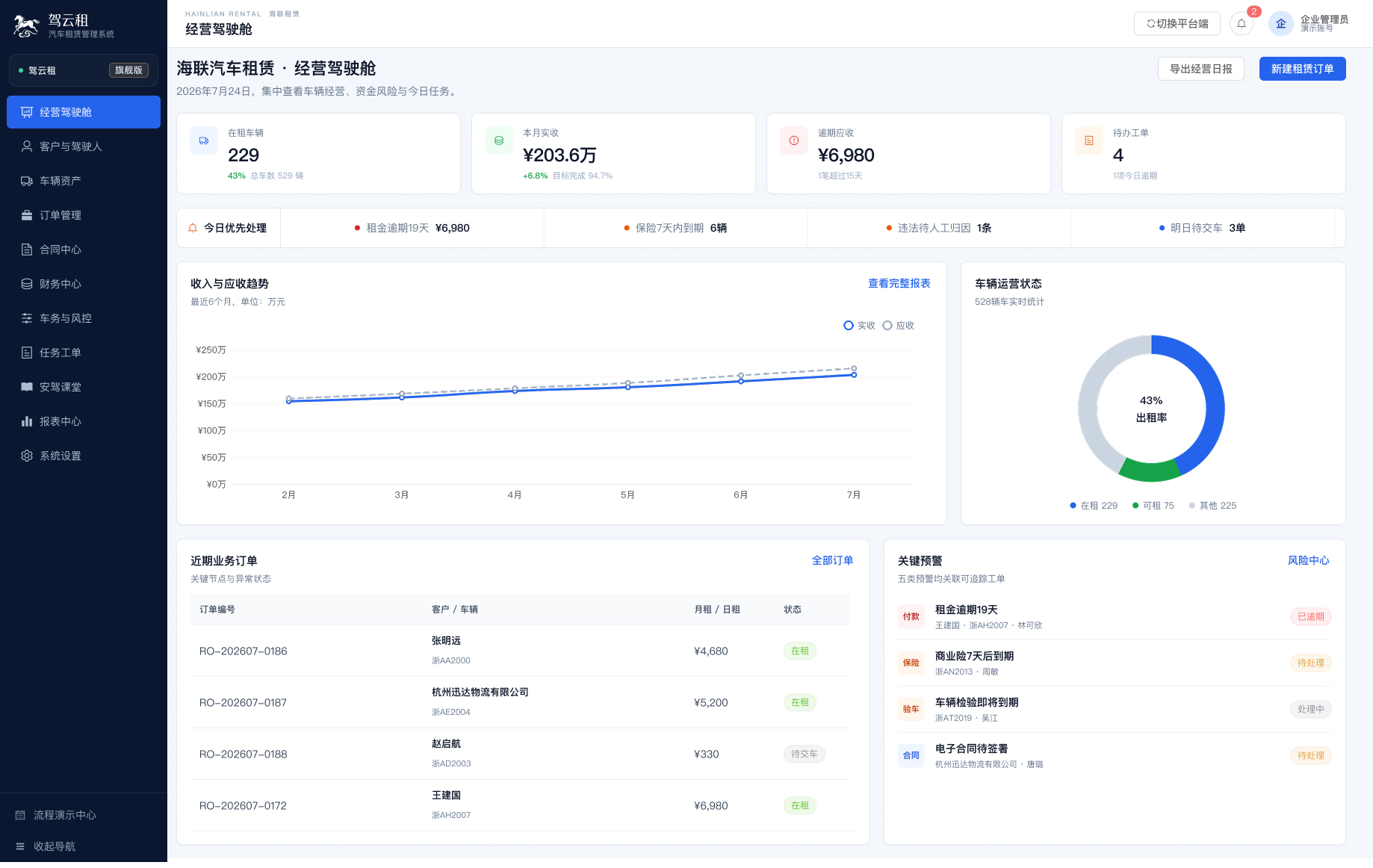Open the 查看完整报表 link
Image resolution: width=1373 pixels, height=868 pixels.
899,284
